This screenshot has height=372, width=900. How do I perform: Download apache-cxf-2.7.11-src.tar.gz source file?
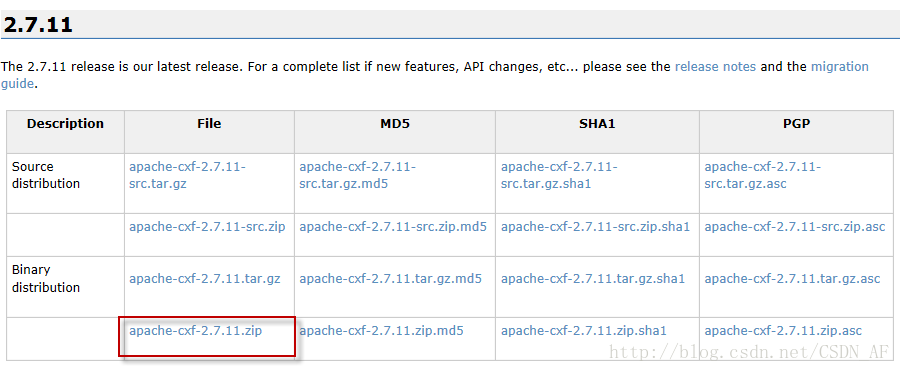click(x=187, y=175)
